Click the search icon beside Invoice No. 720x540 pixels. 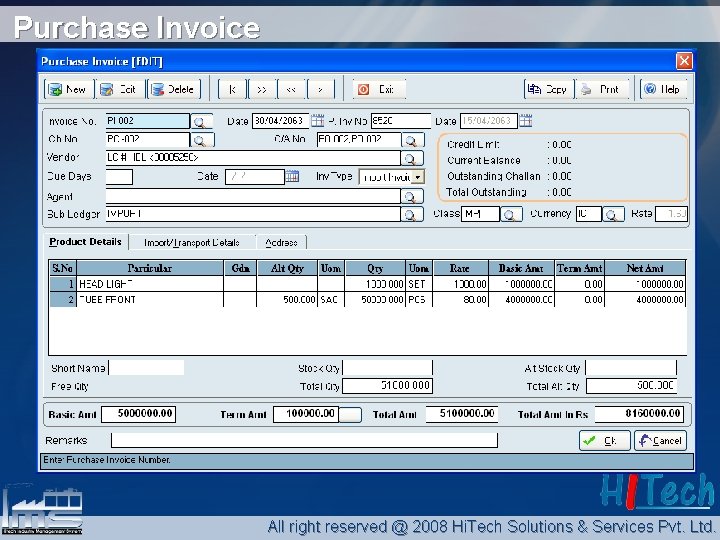(201, 122)
